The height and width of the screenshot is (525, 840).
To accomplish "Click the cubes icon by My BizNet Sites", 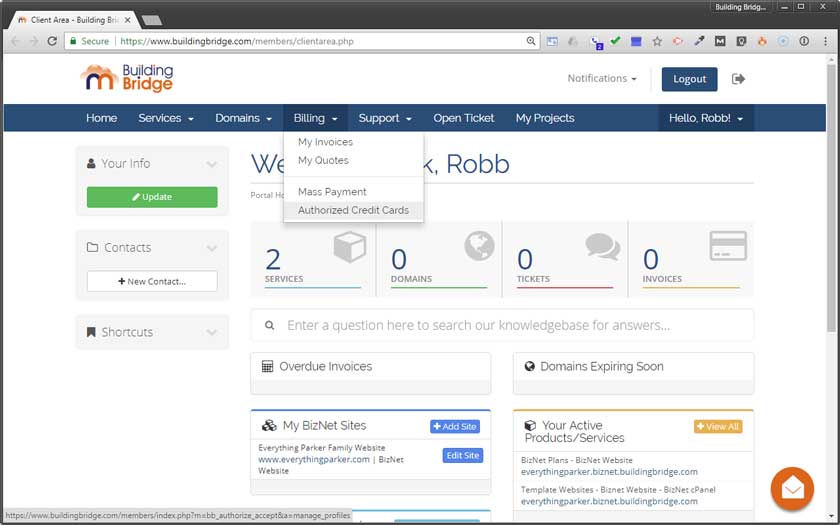I will tap(269, 426).
